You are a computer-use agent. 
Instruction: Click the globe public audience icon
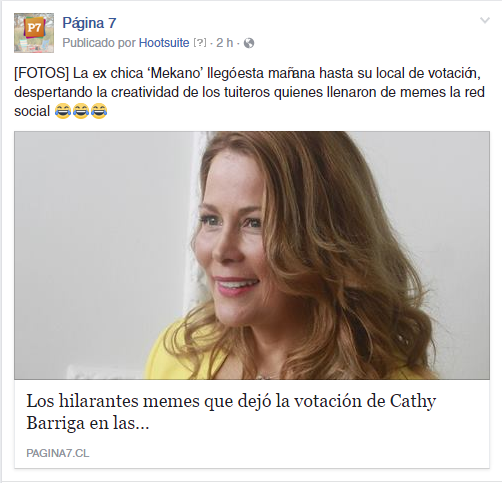[x=249, y=43]
